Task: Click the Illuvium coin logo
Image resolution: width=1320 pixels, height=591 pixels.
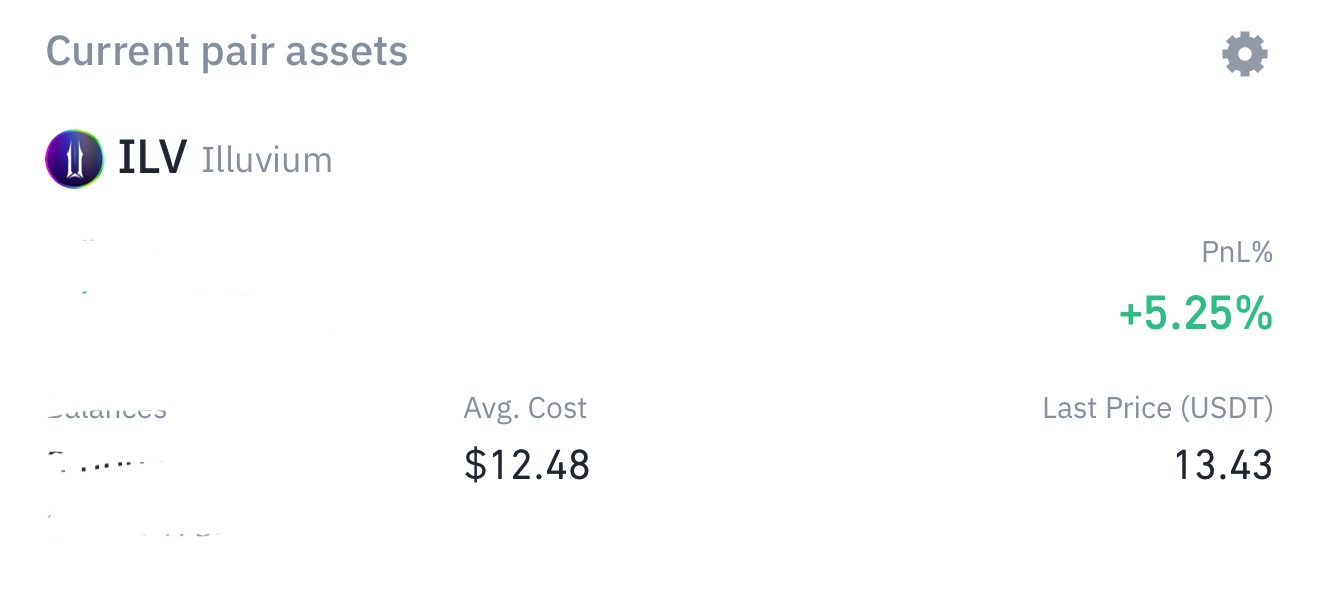Action: 74,159
